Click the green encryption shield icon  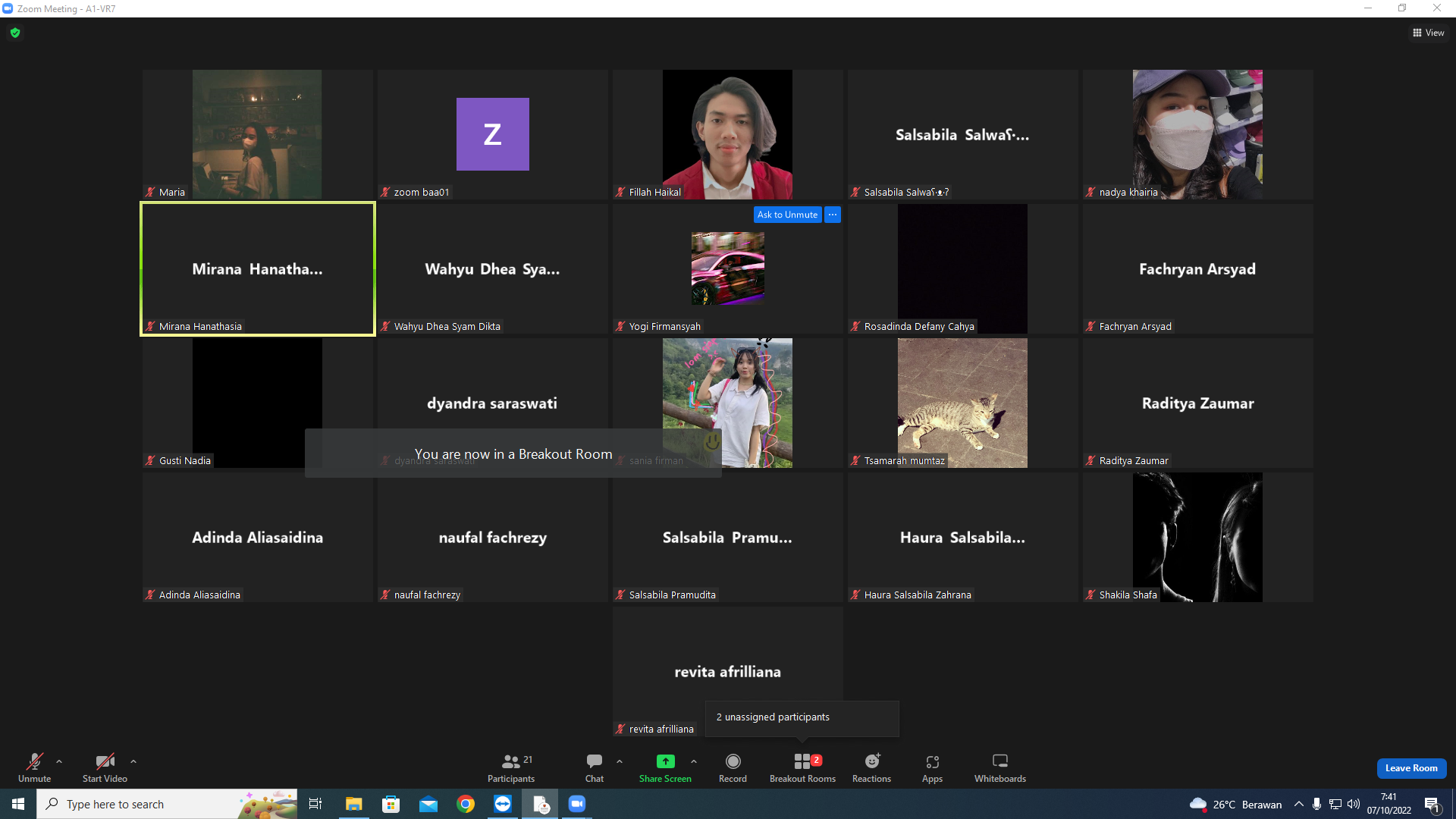pos(15,33)
